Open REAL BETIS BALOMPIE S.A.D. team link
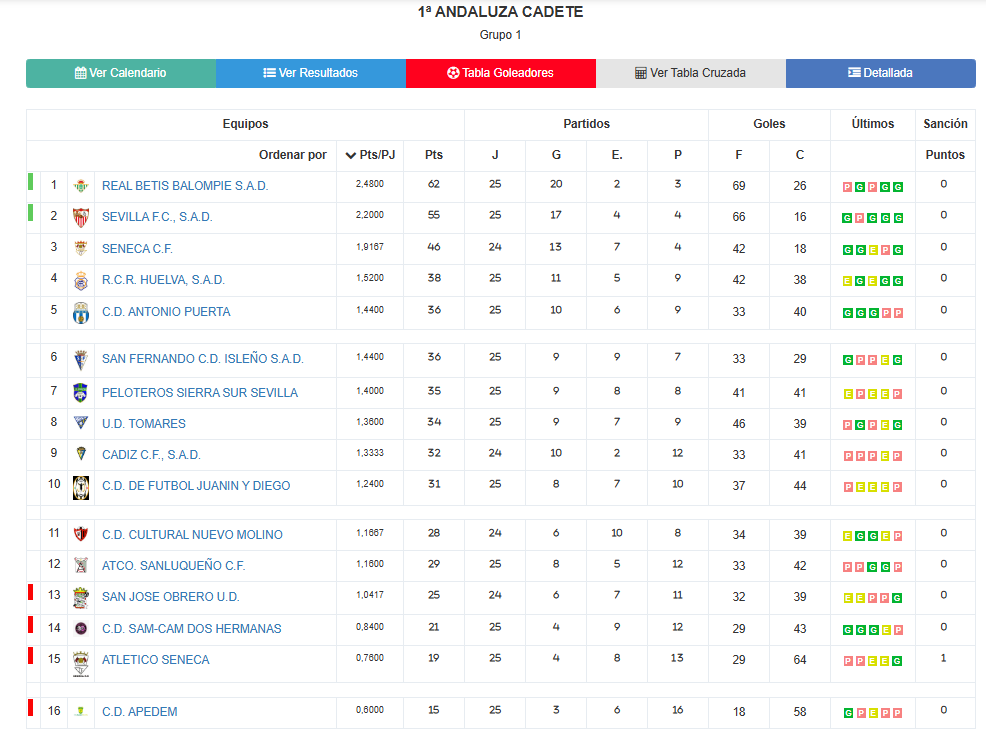 tap(185, 186)
